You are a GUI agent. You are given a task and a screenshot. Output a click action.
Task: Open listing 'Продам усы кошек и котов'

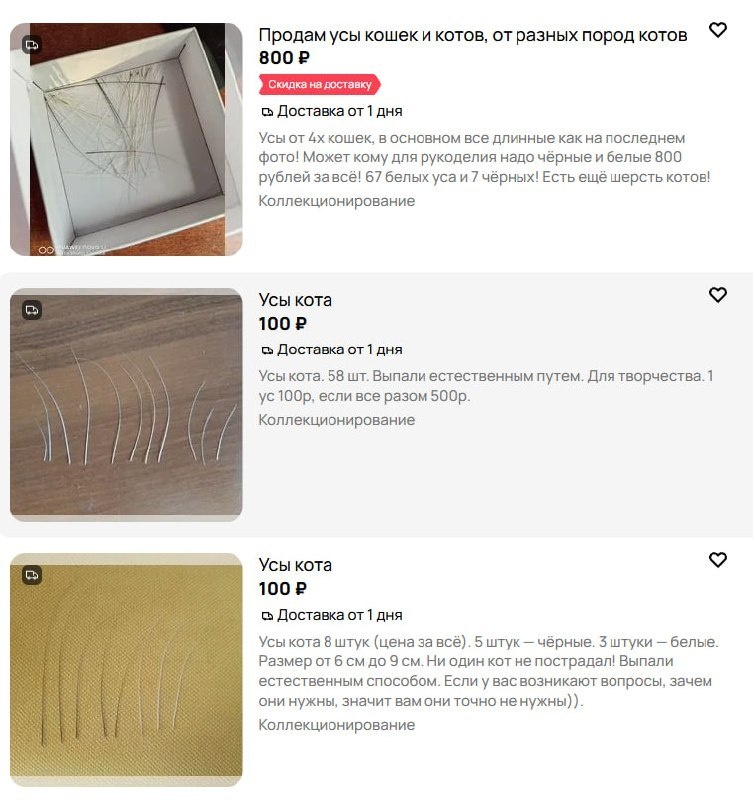click(472, 35)
